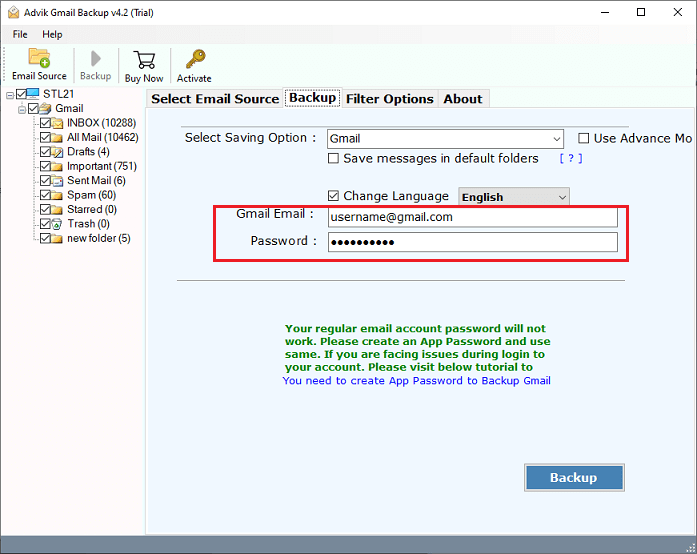Uncheck the Drafts (4) checkbox
Image resolution: width=697 pixels, height=554 pixels.
click(x=45, y=152)
